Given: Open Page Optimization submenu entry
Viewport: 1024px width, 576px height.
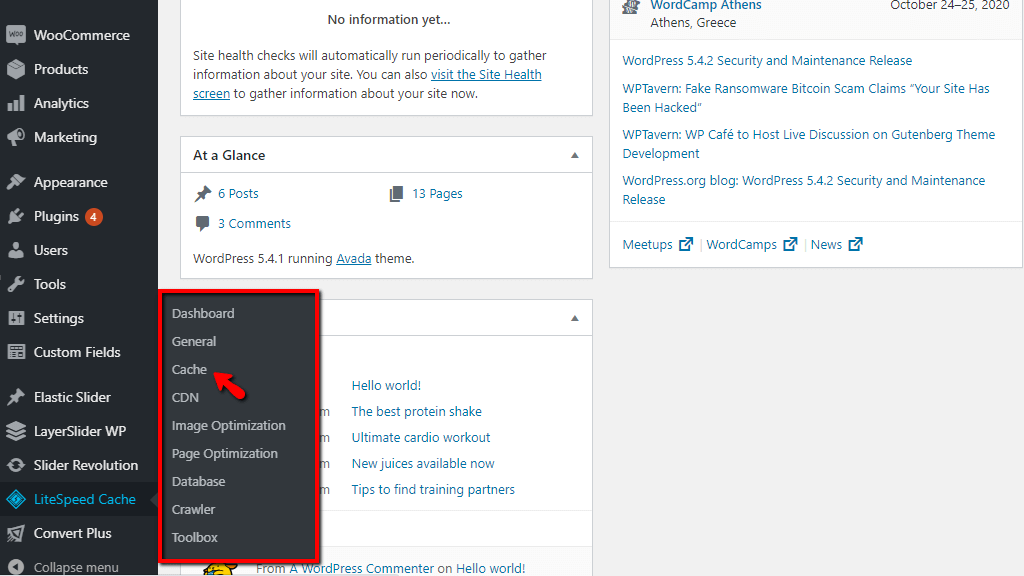Looking at the screenshot, I should pos(225,454).
